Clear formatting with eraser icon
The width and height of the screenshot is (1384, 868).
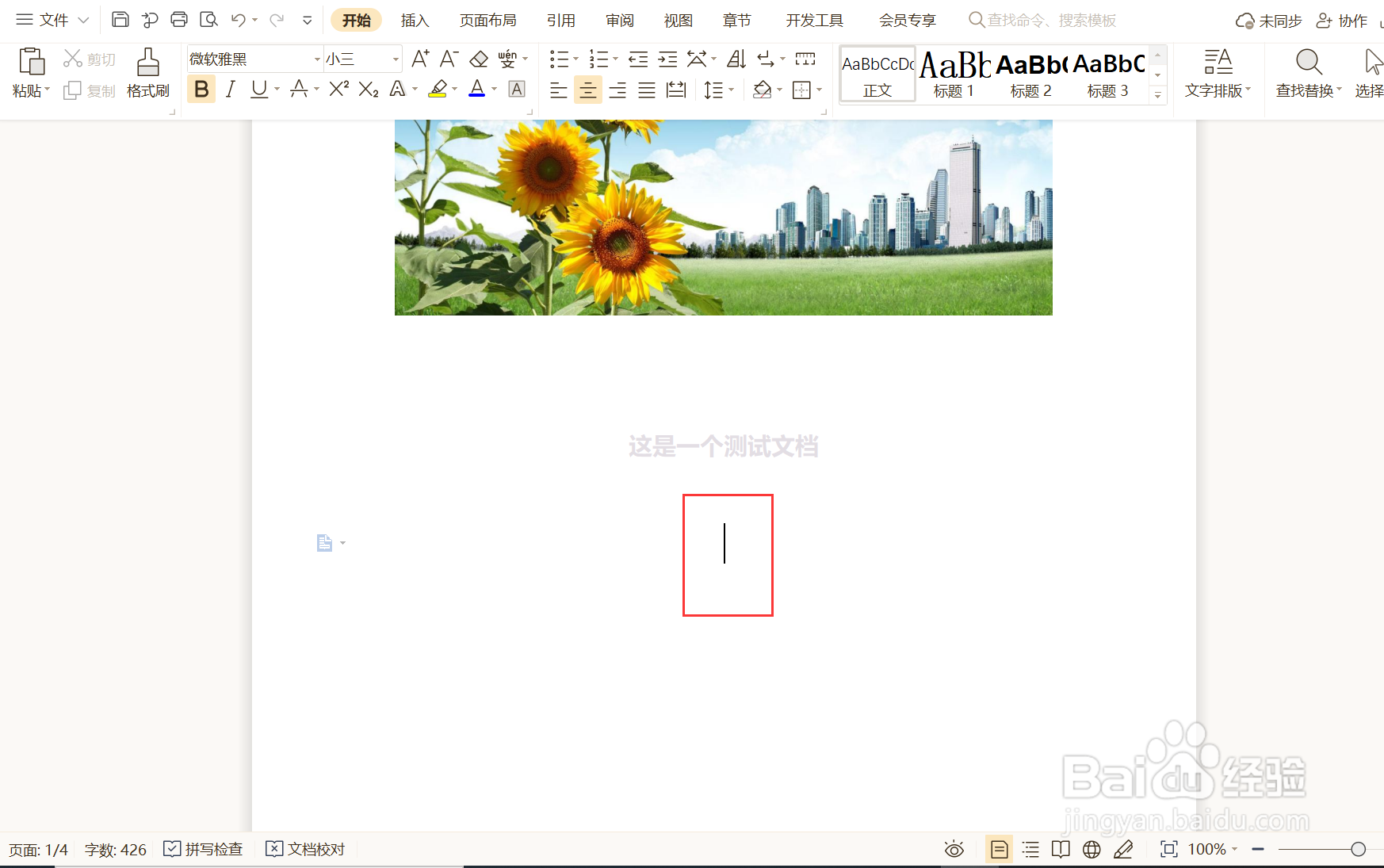[479, 59]
